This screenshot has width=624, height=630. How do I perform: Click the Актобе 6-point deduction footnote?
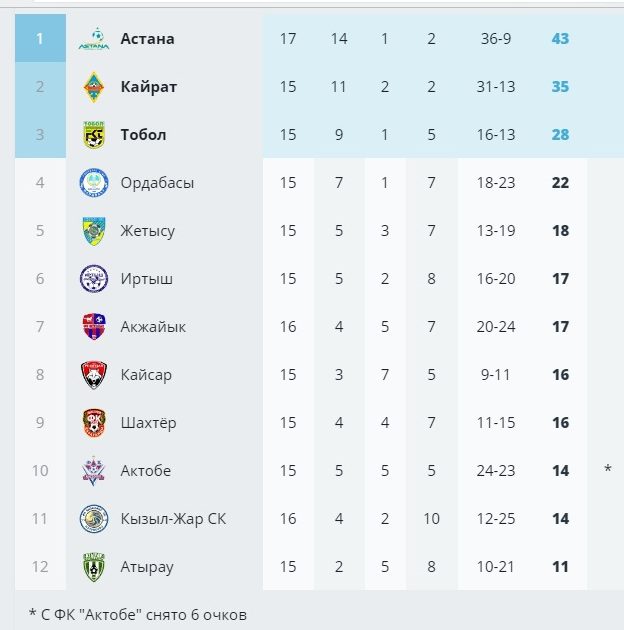[x=137, y=613]
